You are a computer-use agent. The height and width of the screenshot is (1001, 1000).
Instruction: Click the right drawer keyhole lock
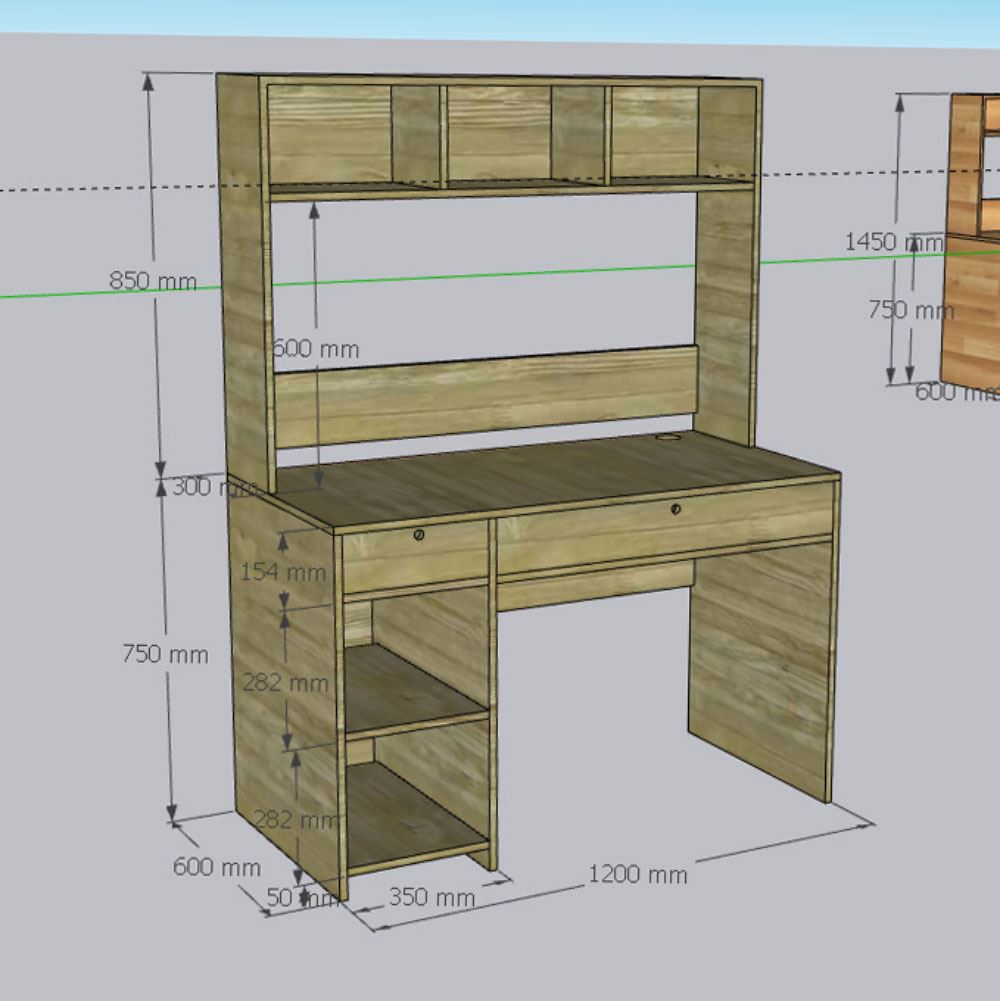pyautogui.click(x=676, y=509)
